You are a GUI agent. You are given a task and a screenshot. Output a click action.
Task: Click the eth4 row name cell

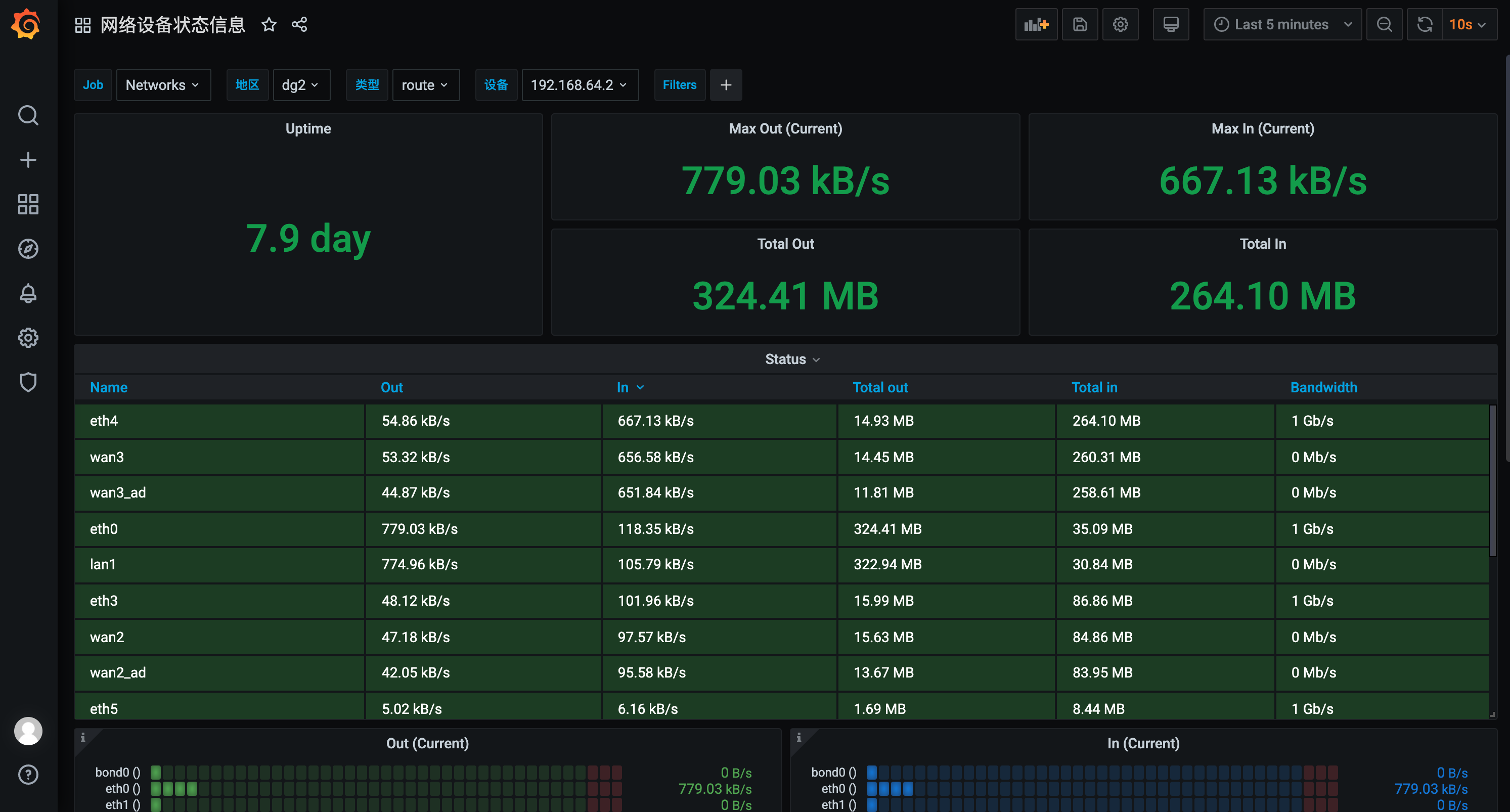(220, 421)
